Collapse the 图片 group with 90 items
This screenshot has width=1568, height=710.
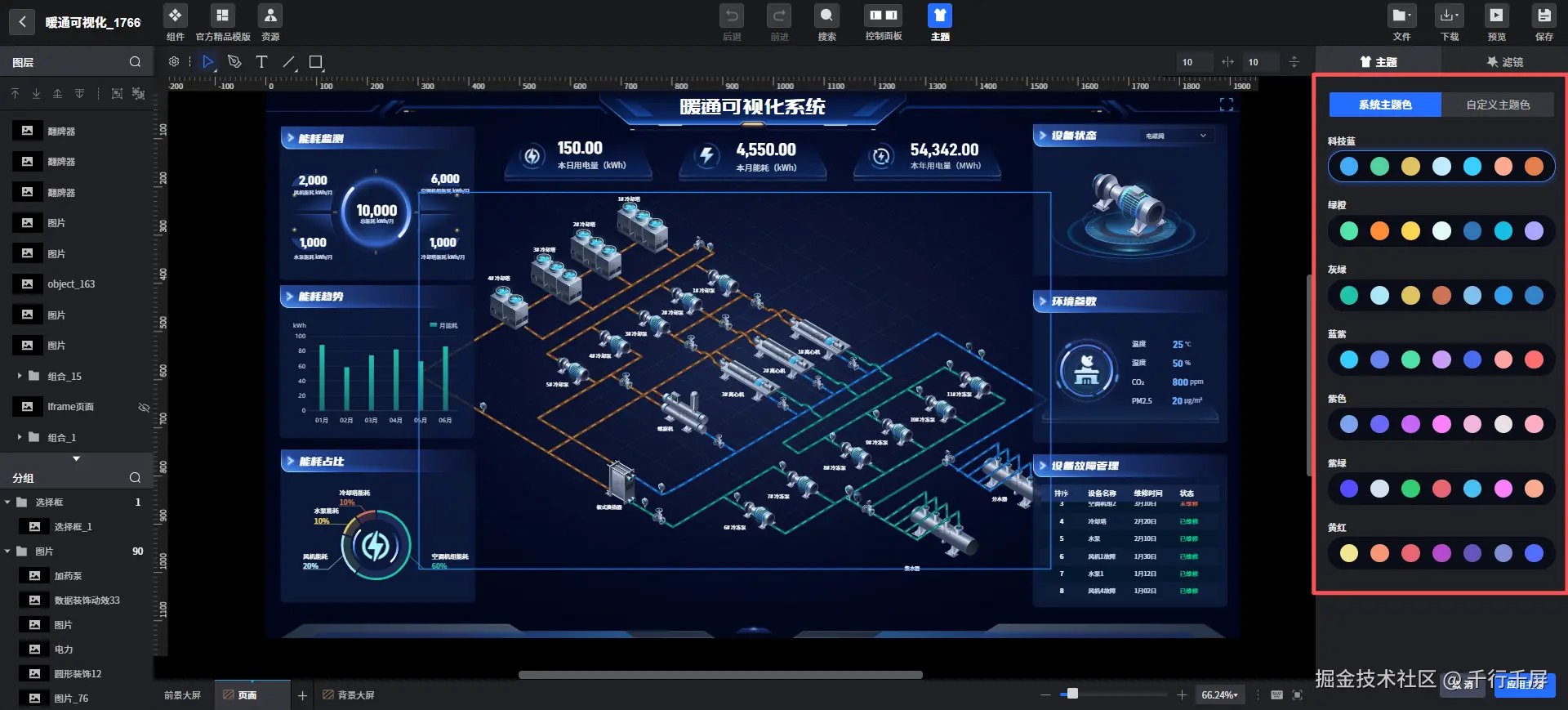click(x=7, y=551)
